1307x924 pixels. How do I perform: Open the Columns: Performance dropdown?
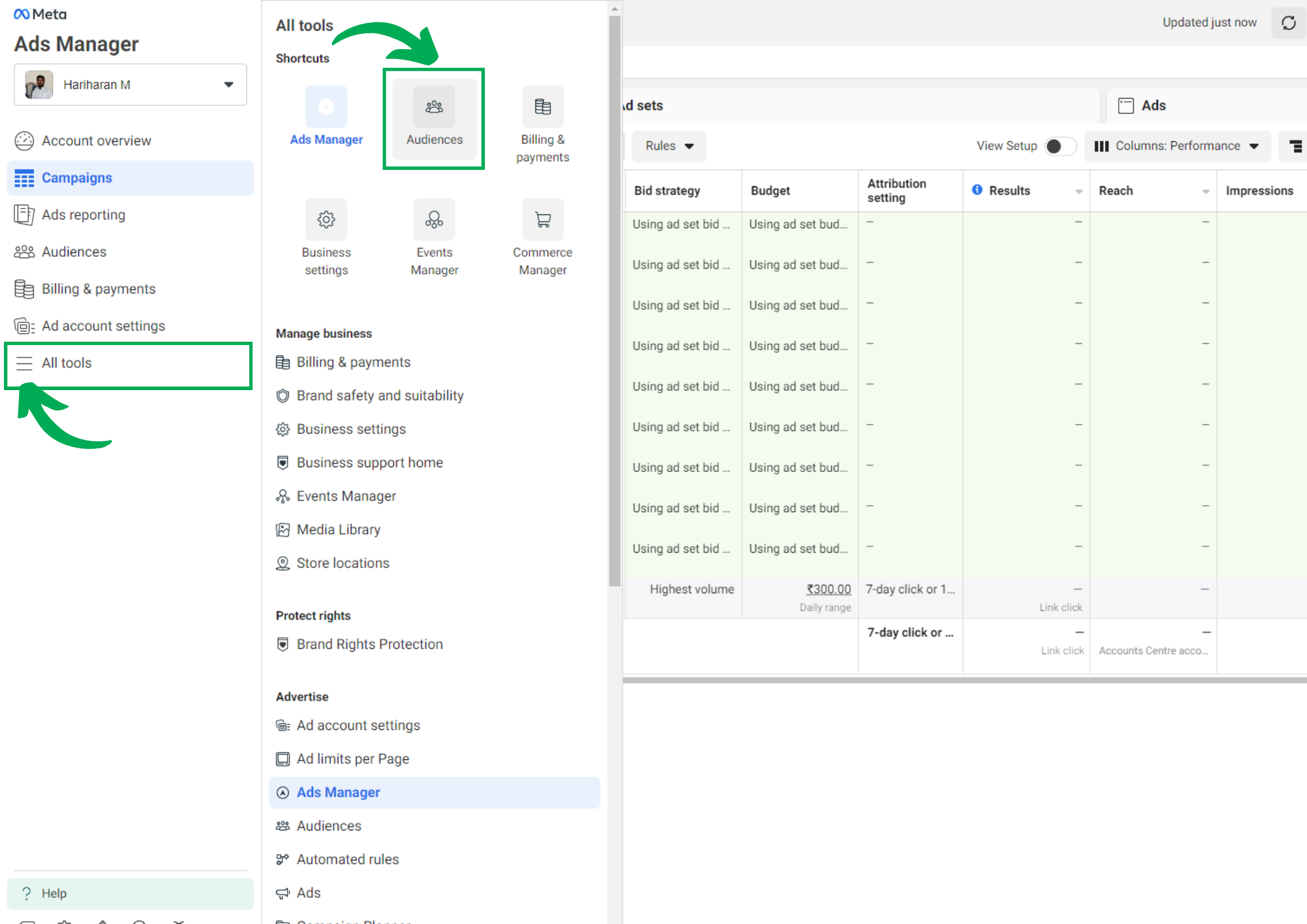click(x=1177, y=146)
